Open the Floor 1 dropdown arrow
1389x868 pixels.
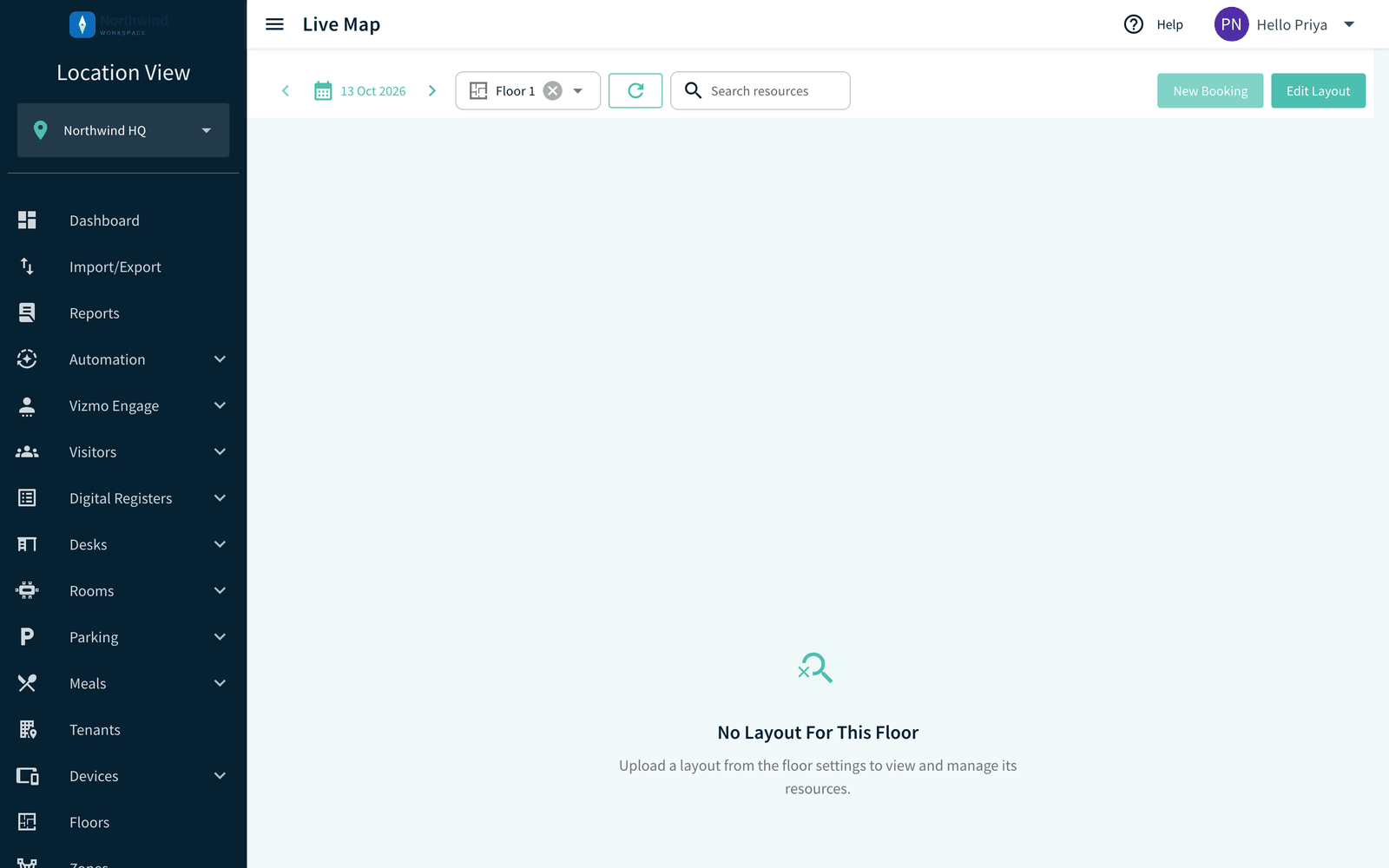(x=578, y=91)
